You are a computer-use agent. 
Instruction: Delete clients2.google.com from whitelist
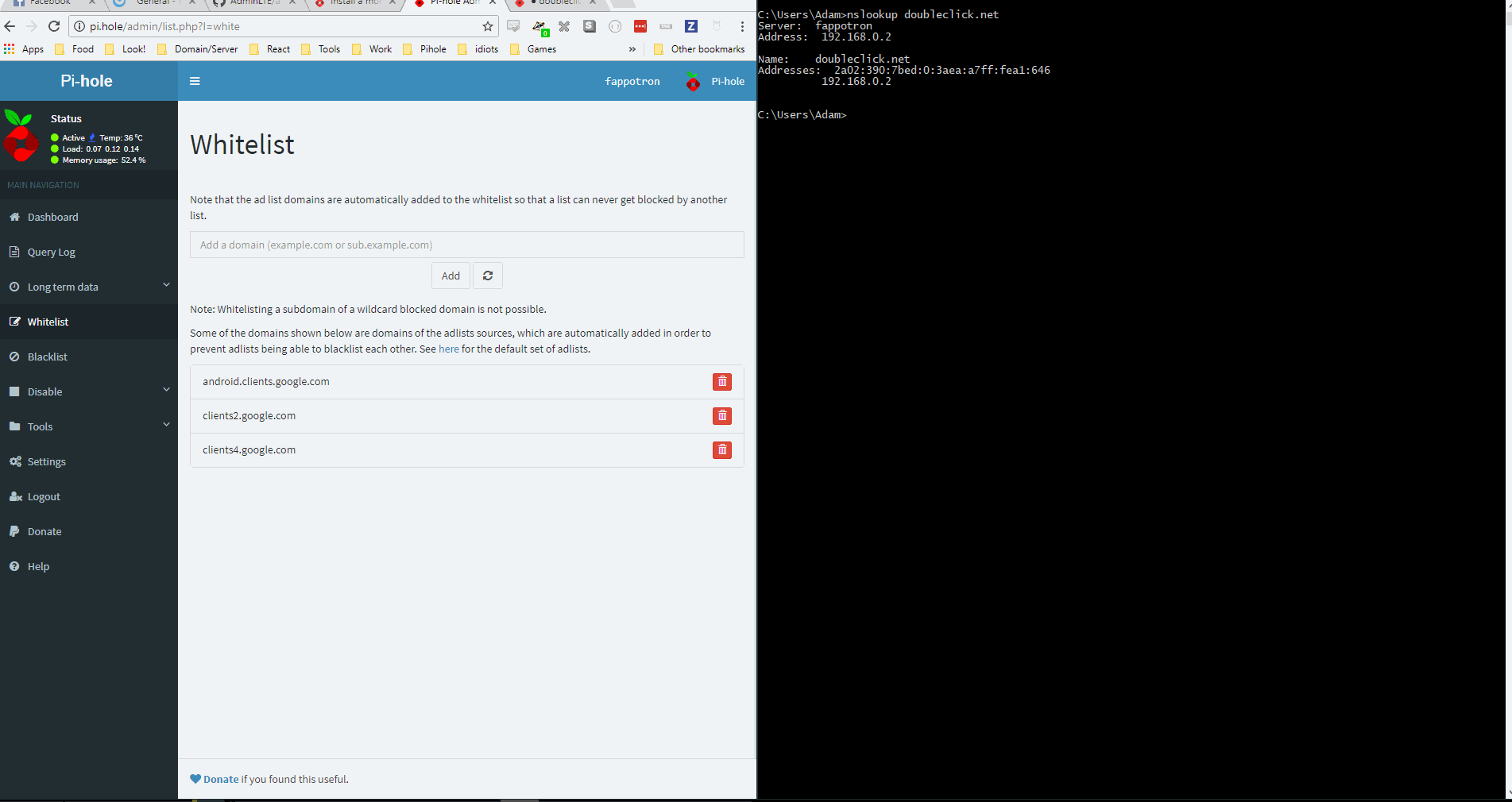722,416
